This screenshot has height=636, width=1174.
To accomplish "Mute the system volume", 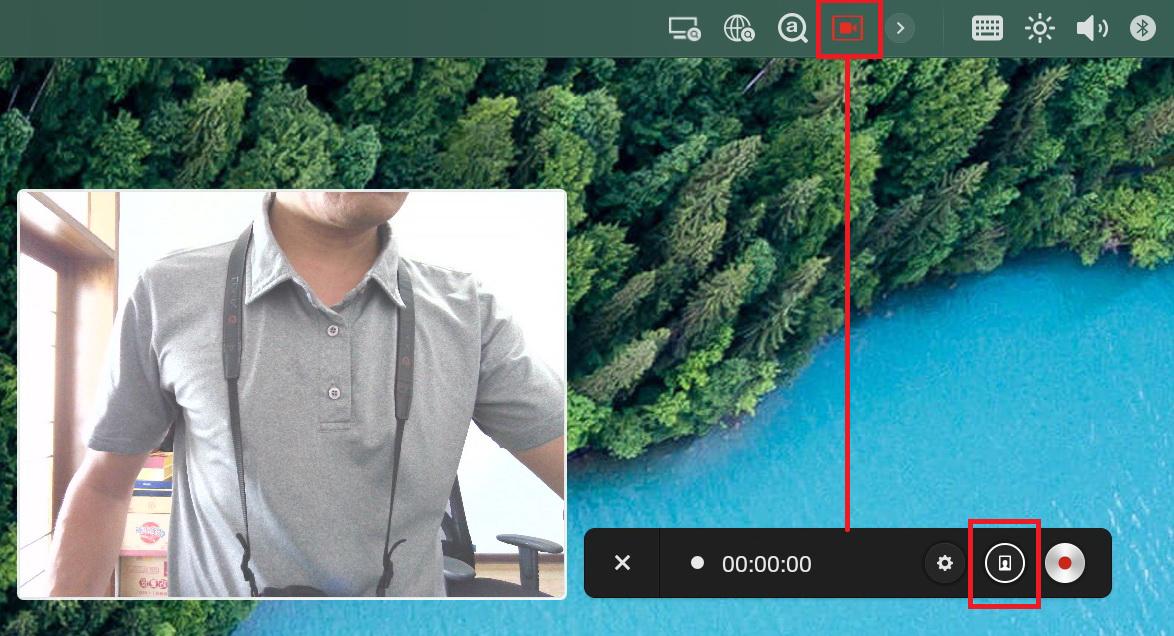I will click(1091, 28).
